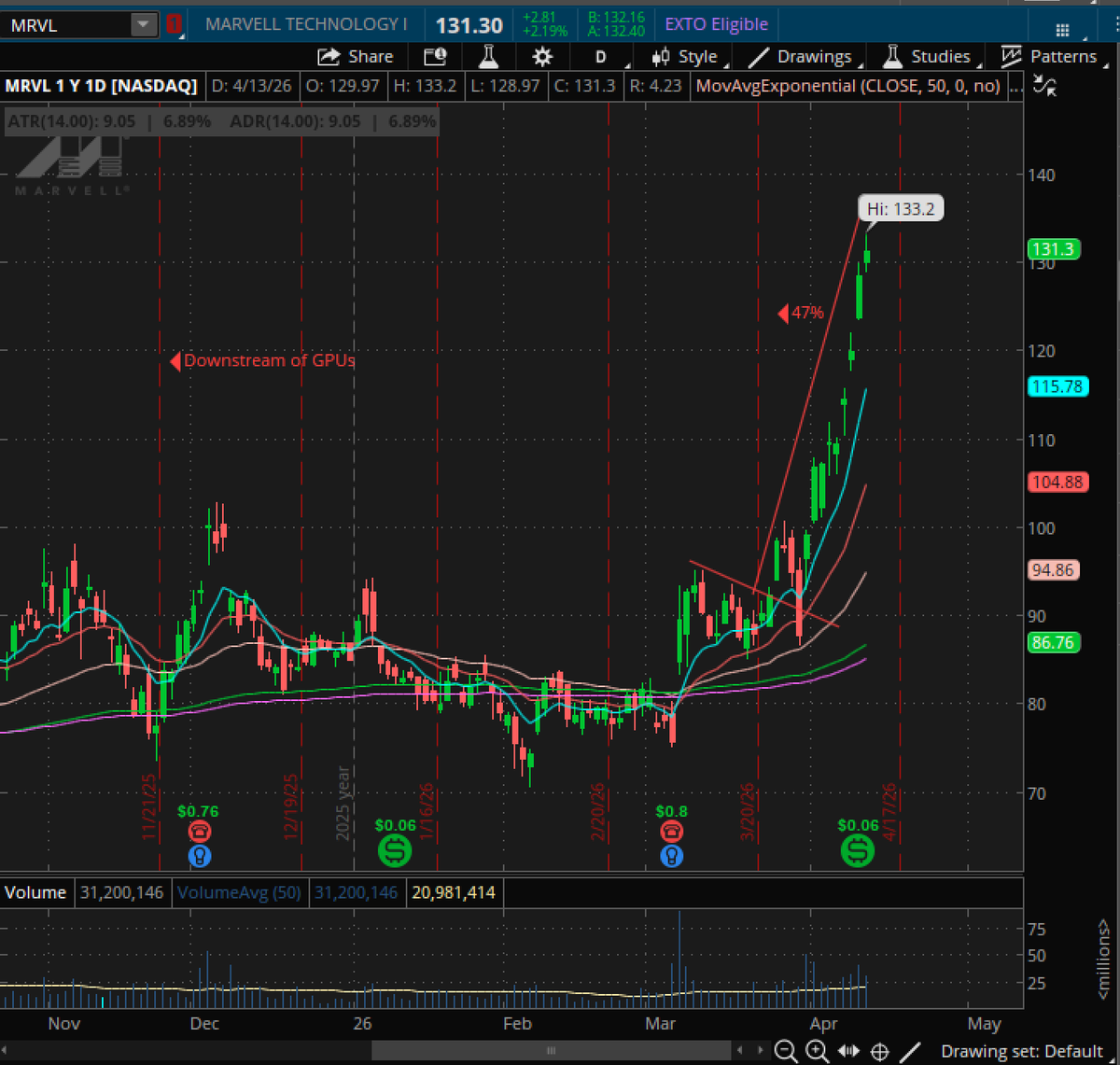
Task: Click the 4/17/26 expiration marker
Action: 889,810
